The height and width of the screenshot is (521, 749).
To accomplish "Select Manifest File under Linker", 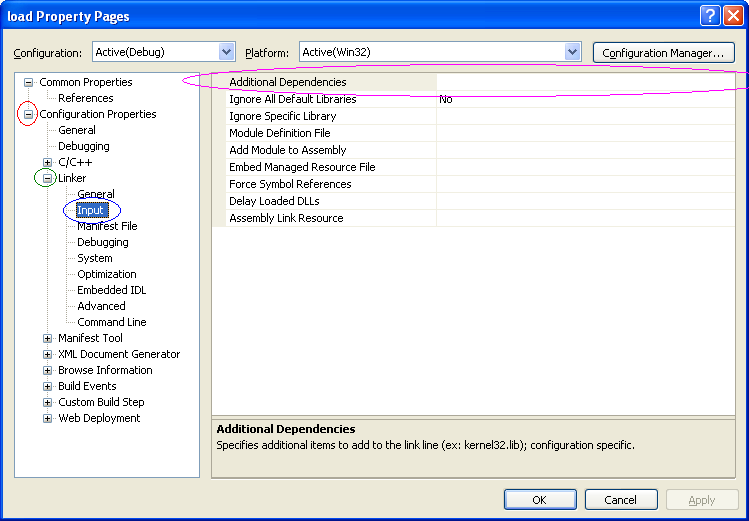I will pos(107,226).
